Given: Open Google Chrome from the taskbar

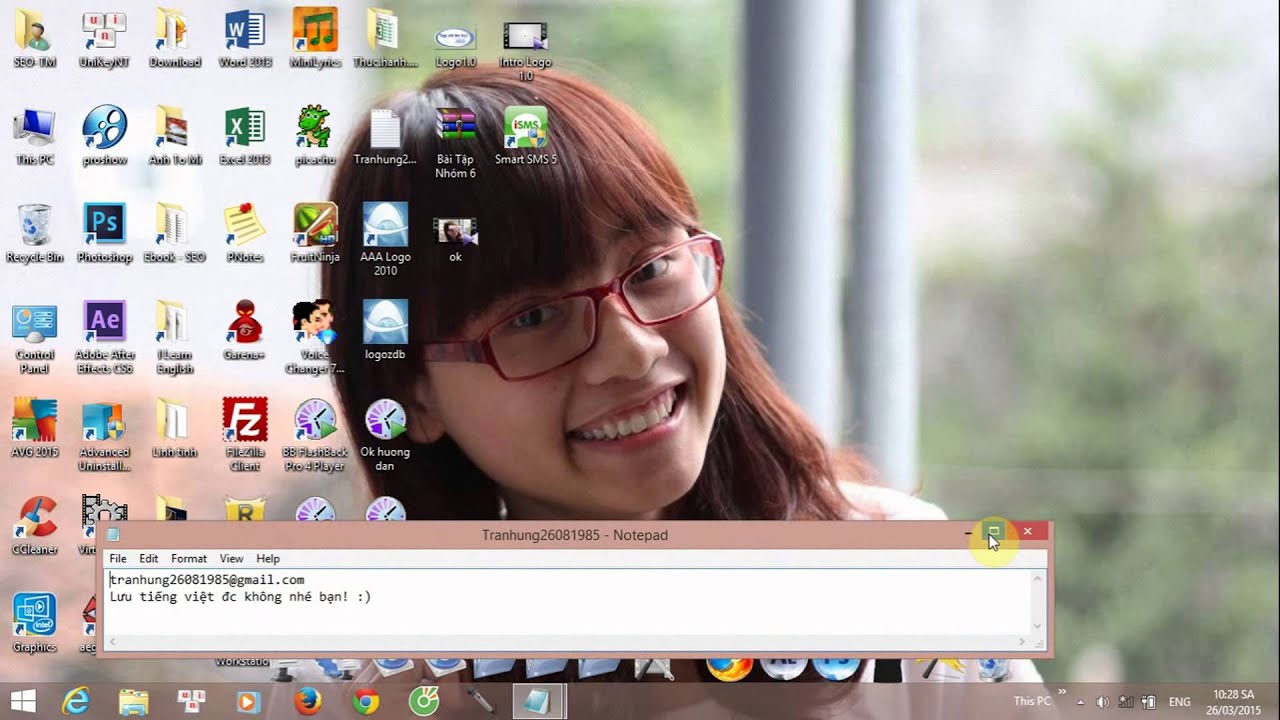Looking at the screenshot, I should (x=366, y=701).
